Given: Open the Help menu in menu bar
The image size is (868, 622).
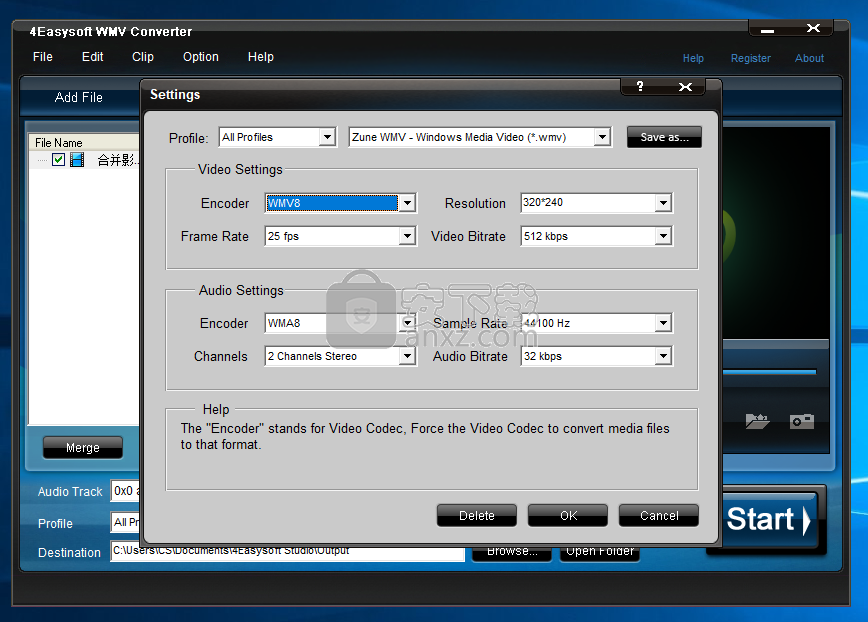Looking at the screenshot, I should point(261,57).
